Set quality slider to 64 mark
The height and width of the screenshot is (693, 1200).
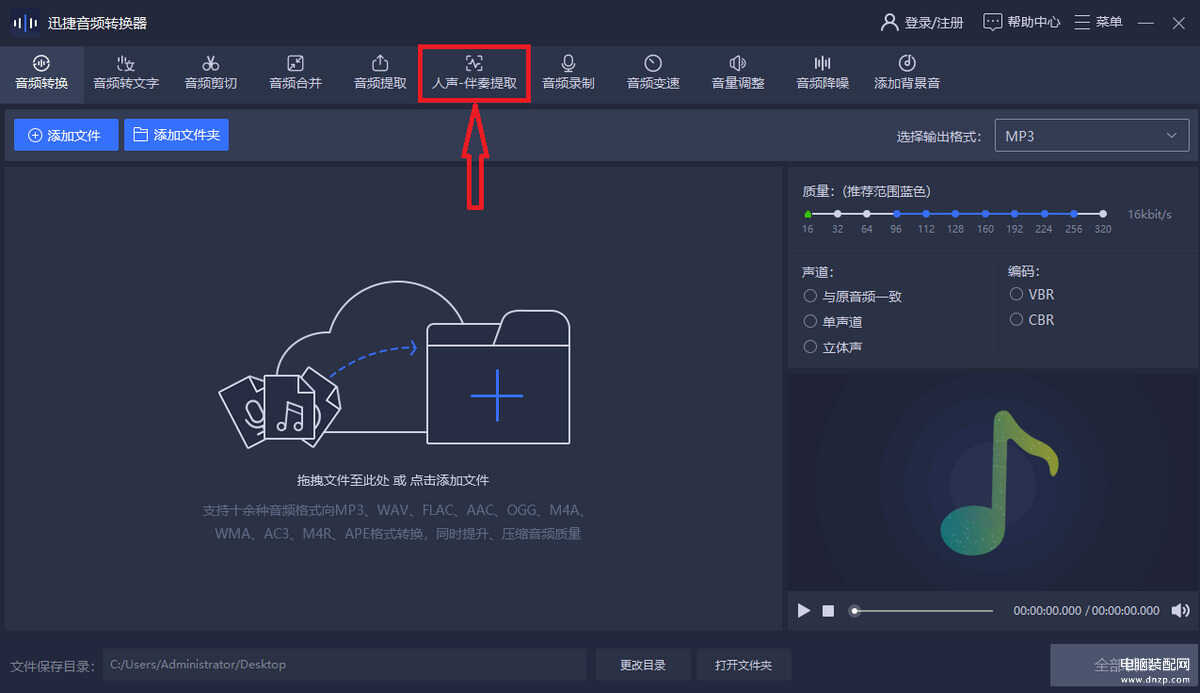867,213
